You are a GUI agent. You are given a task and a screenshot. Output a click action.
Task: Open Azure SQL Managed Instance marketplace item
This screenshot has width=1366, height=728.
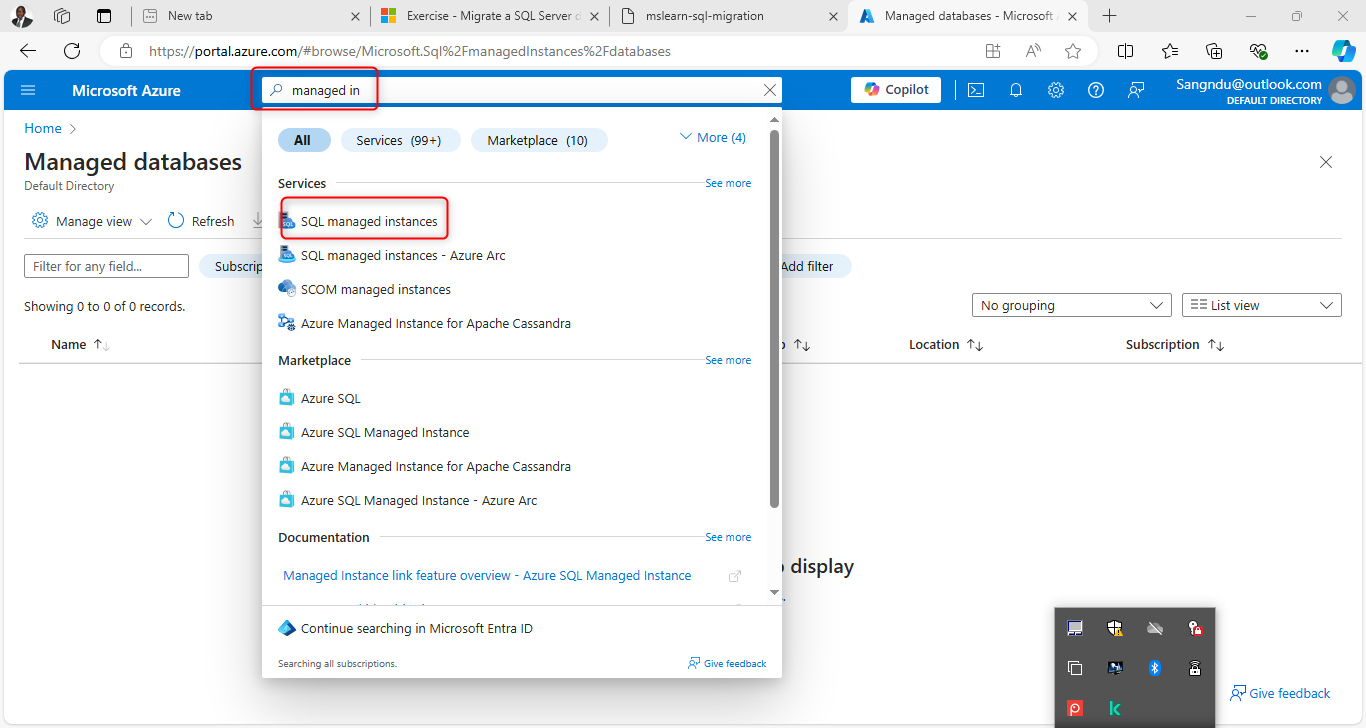click(x=385, y=432)
